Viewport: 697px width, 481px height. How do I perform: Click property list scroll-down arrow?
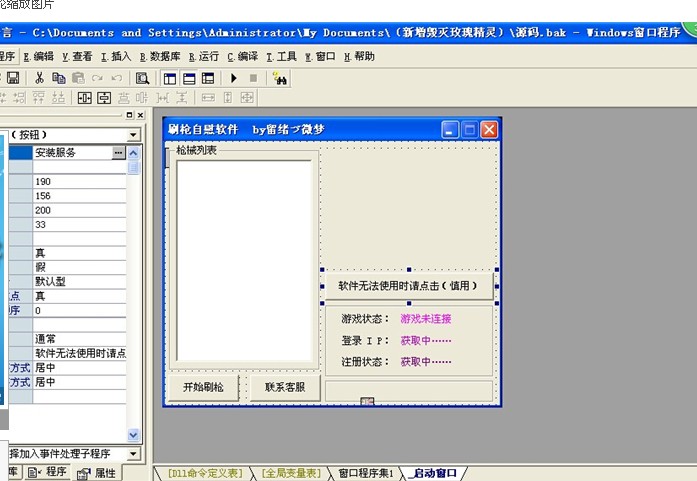click(x=133, y=434)
